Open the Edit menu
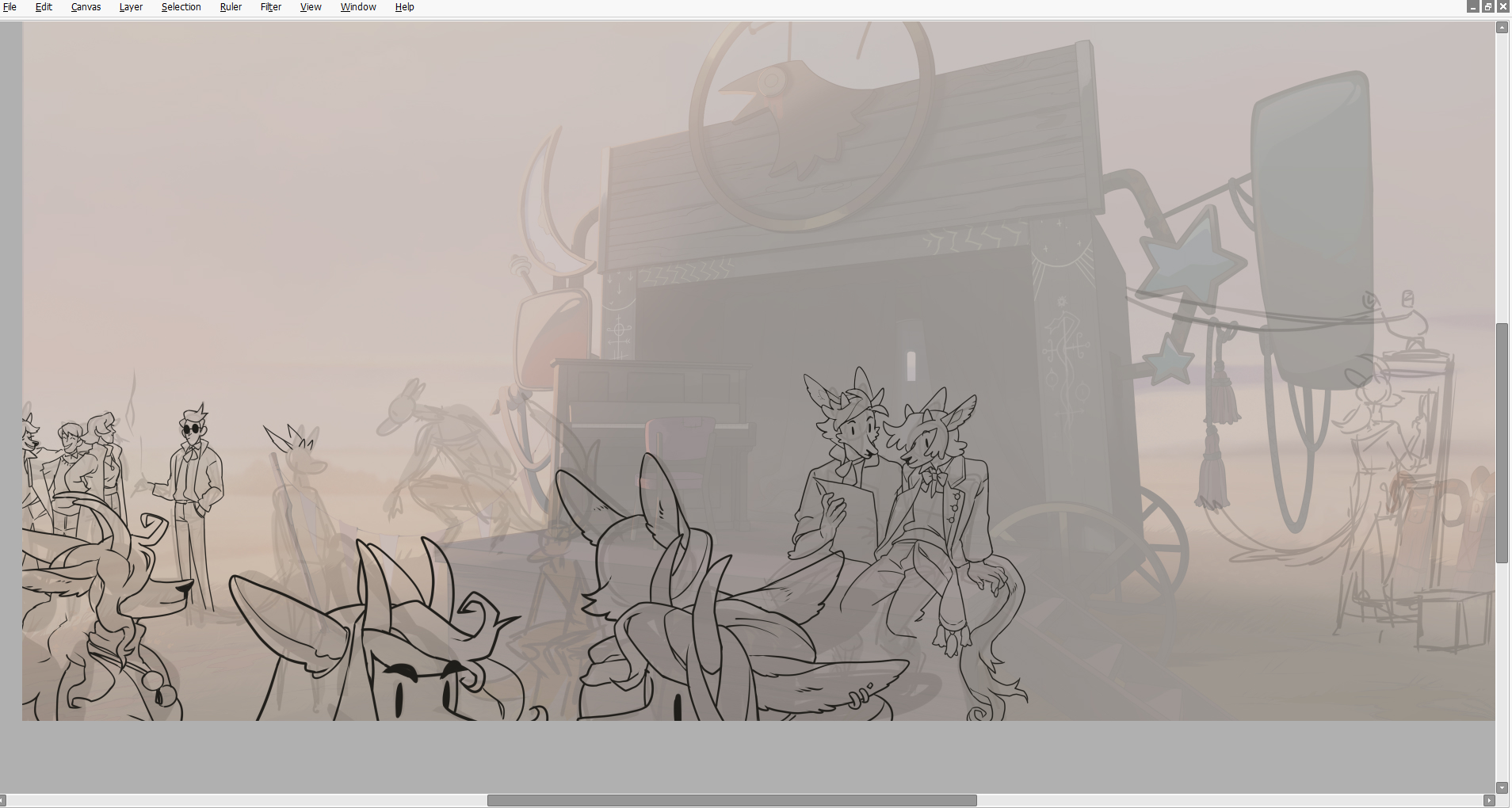This screenshot has width=1512, height=808. click(x=44, y=7)
